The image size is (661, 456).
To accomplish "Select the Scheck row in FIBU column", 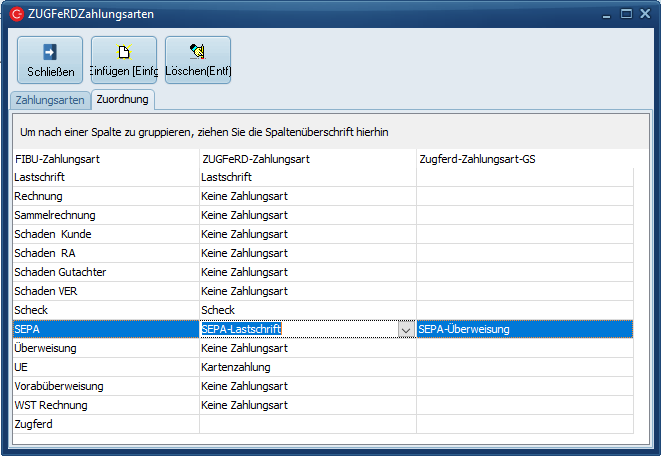I will coord(106,310).
